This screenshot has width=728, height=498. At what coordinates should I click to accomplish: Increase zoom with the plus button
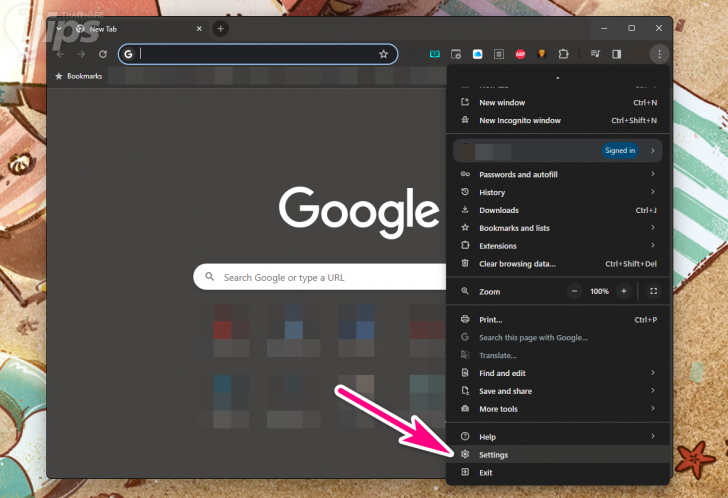pyautogui.click(x=624, y=291)
